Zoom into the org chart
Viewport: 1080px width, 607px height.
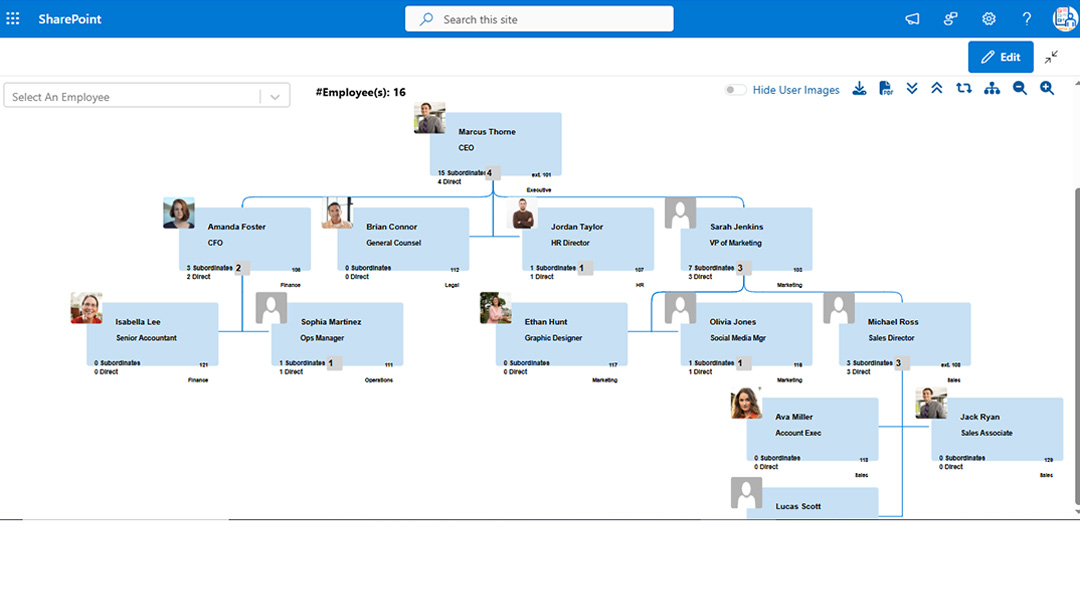coord(1046,88)
